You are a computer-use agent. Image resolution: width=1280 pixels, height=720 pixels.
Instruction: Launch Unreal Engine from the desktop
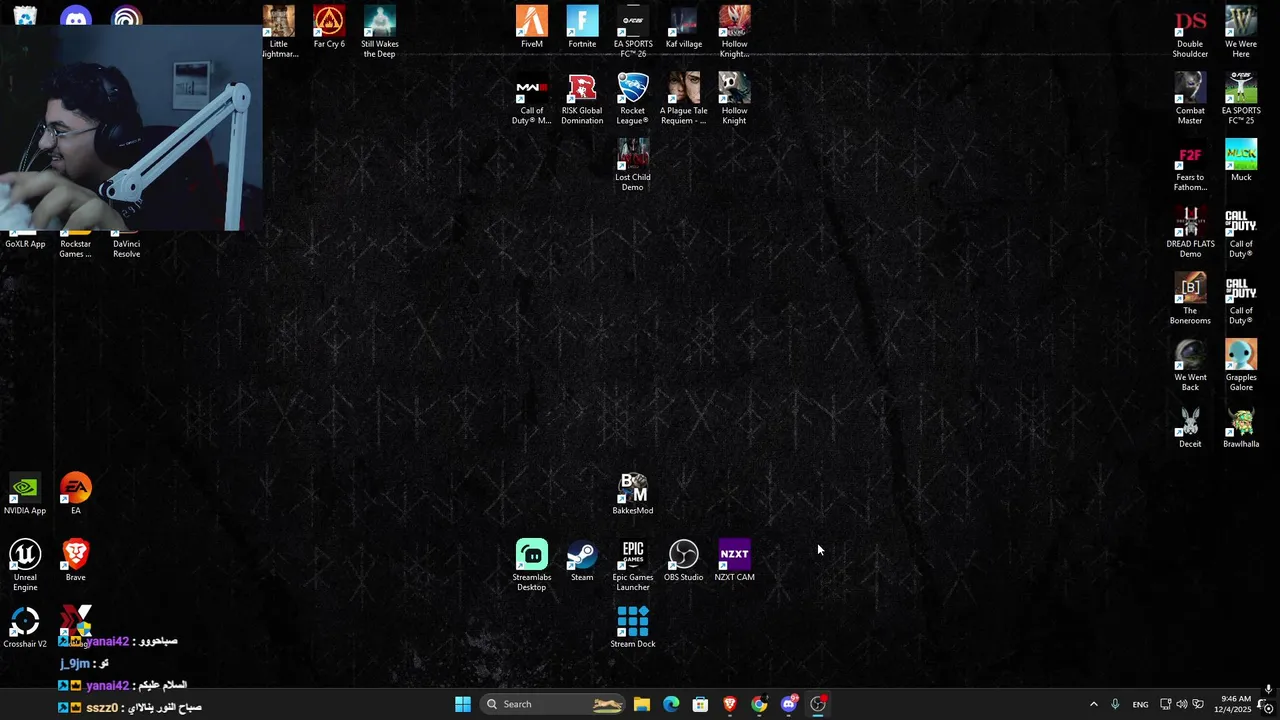tap(25, 566)
